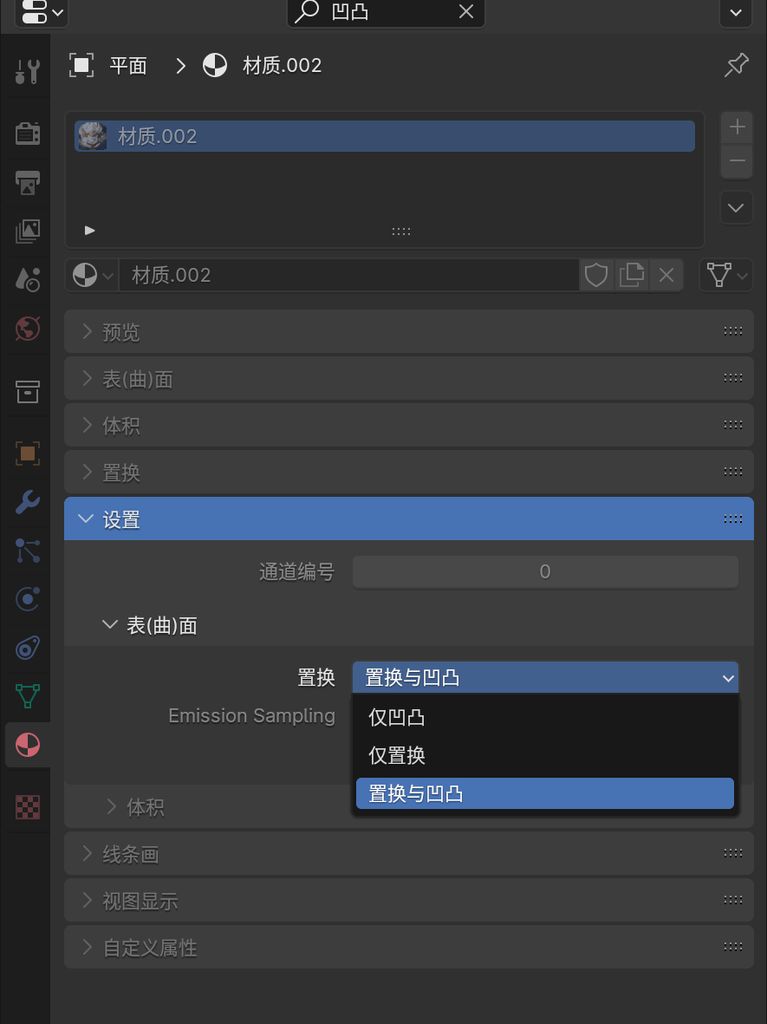Open the Physics properties tab

click(x=27, y=599)
